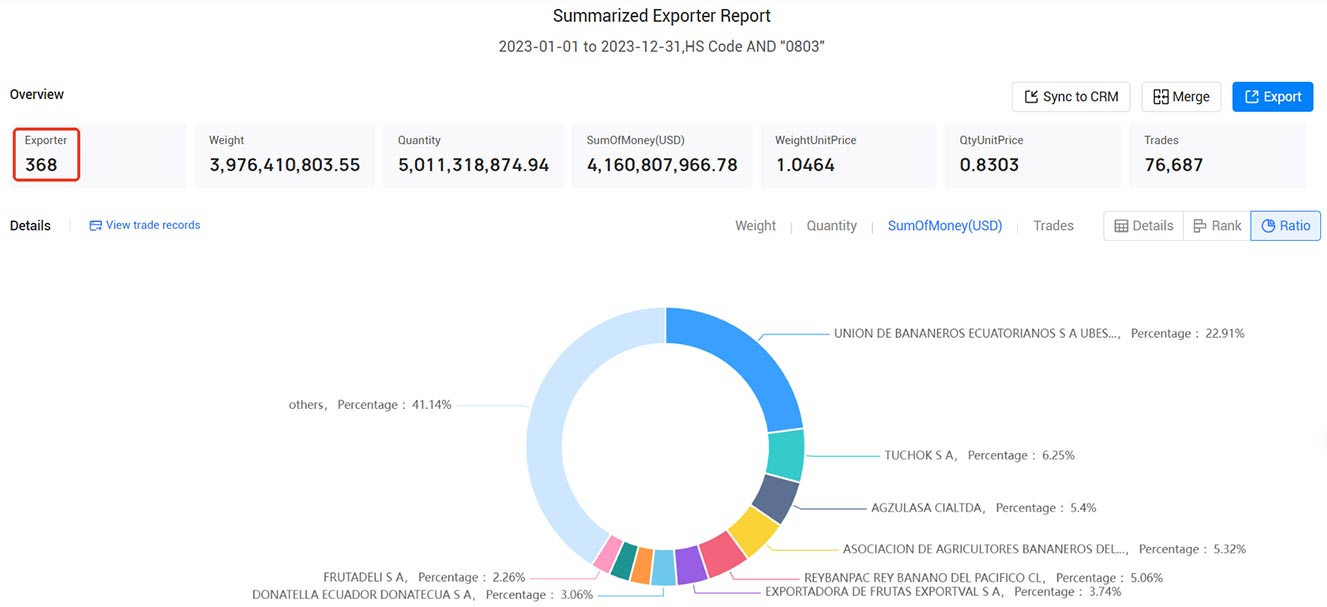Show Rank bar view

coord(1217,226)
